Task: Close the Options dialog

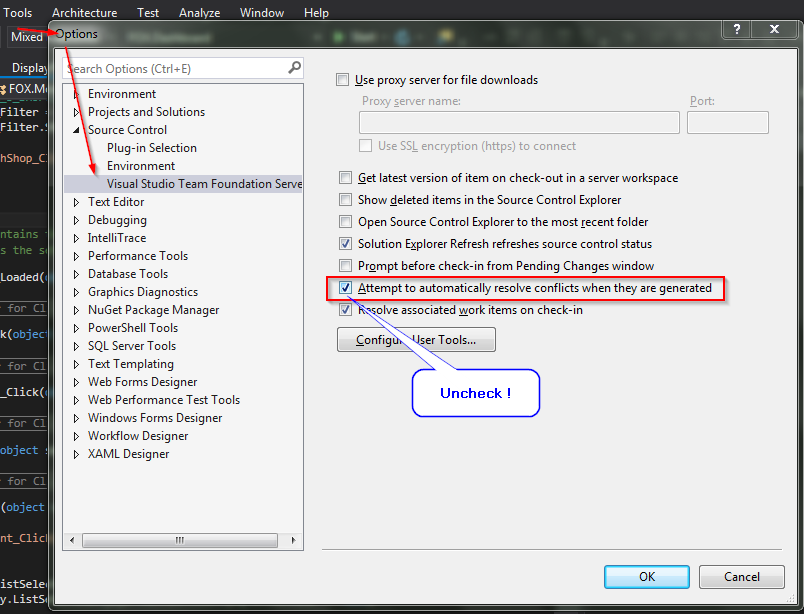Action: pos(772,31)
